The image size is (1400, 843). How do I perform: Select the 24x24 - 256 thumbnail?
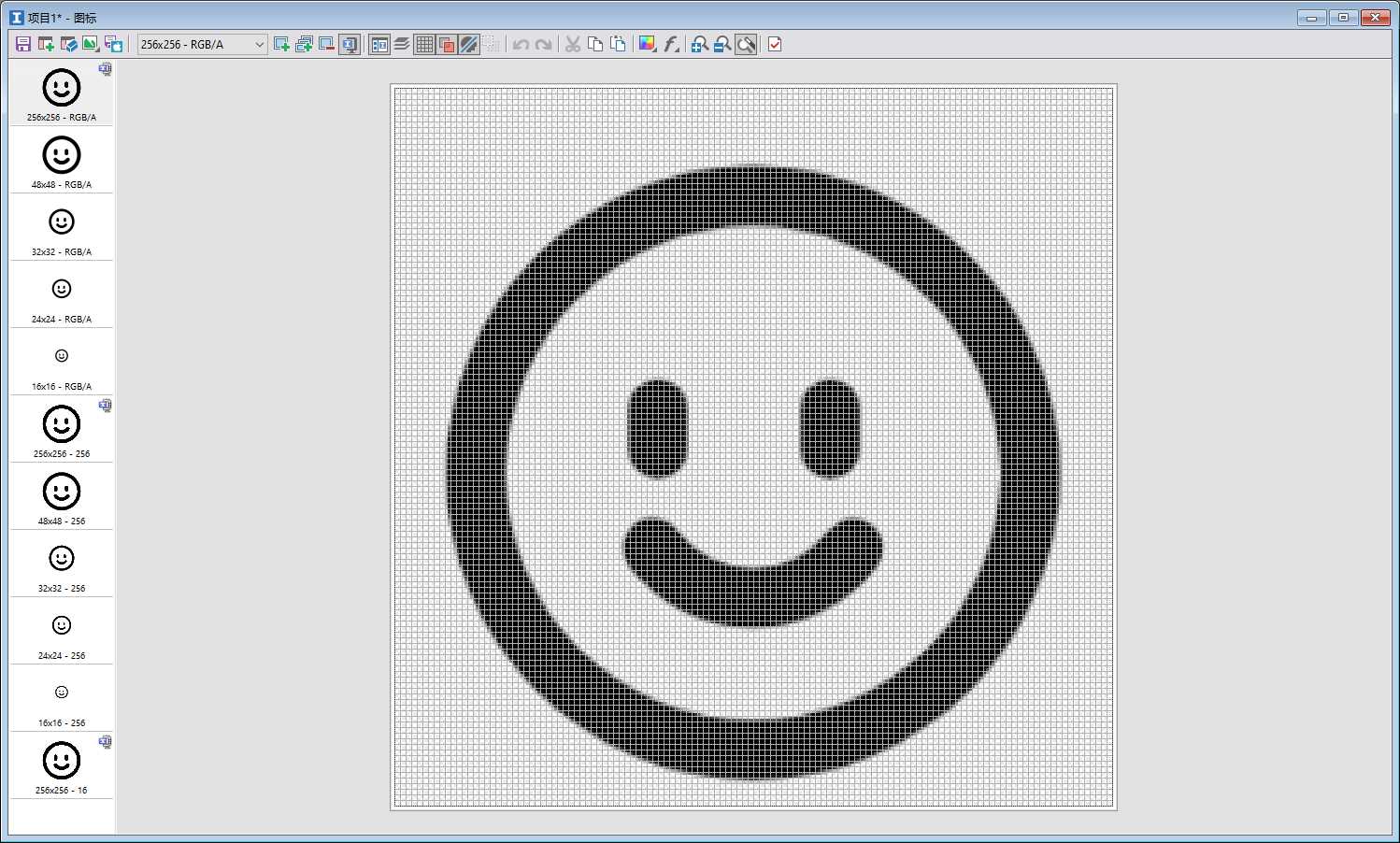[x=62, y=631]
